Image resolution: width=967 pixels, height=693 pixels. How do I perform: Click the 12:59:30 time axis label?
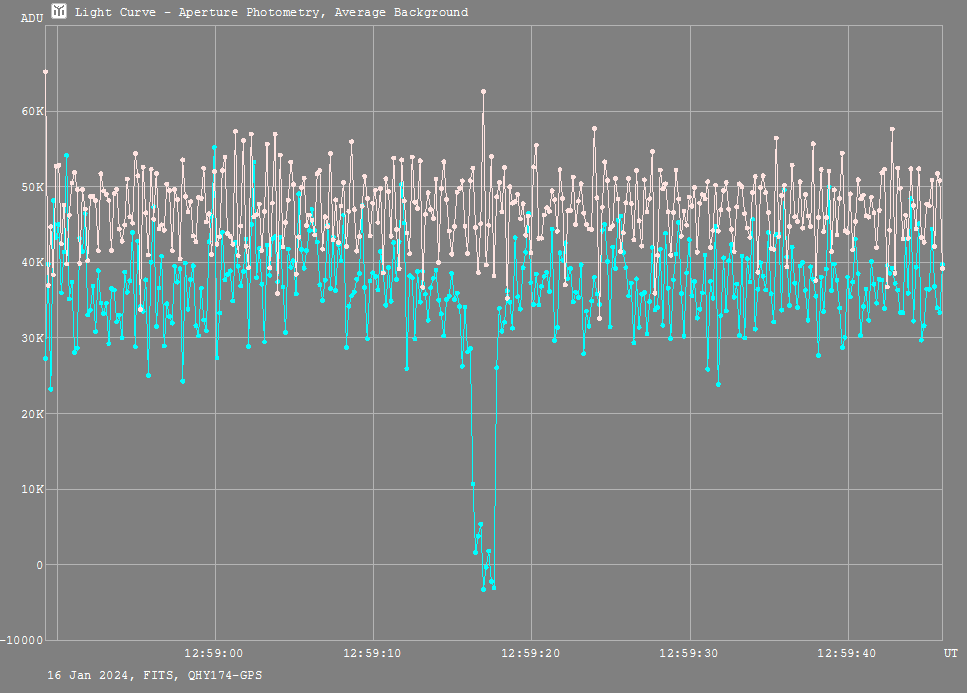pyautogui.click(x=688, y=654)
